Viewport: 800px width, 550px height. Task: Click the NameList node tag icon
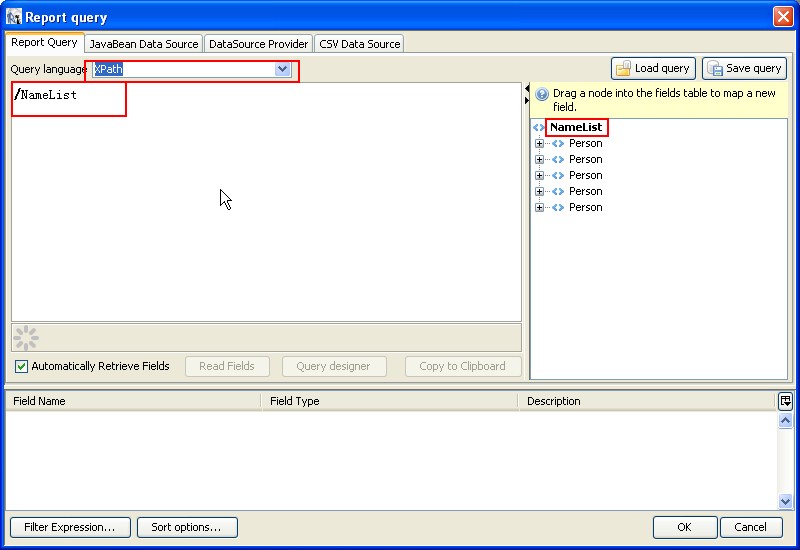coord(539,128)
